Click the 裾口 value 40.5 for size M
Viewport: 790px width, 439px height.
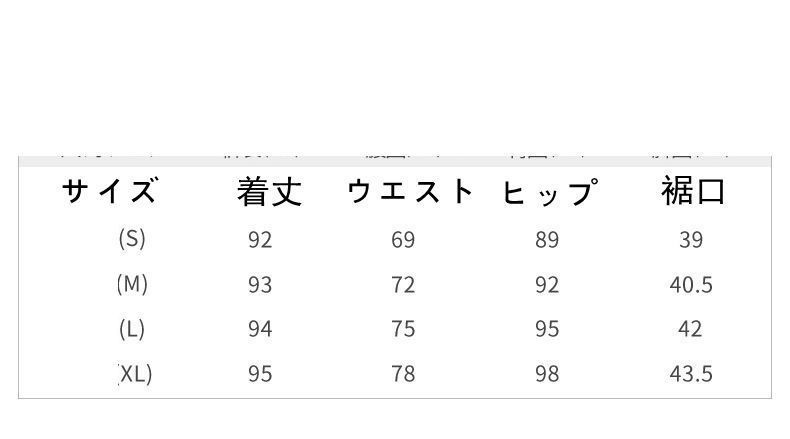click(691, 285)
